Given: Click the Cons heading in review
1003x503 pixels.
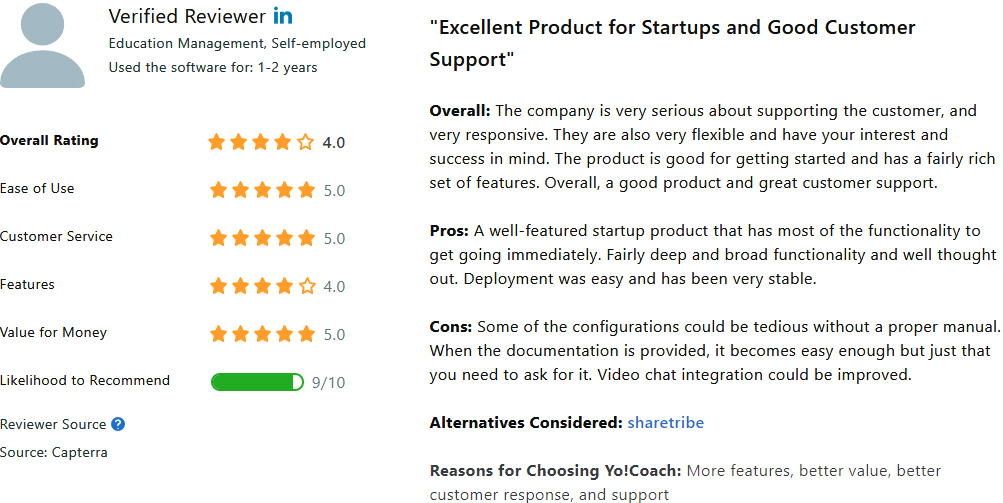Looking at the screenshot, I should tap(450, 327).
